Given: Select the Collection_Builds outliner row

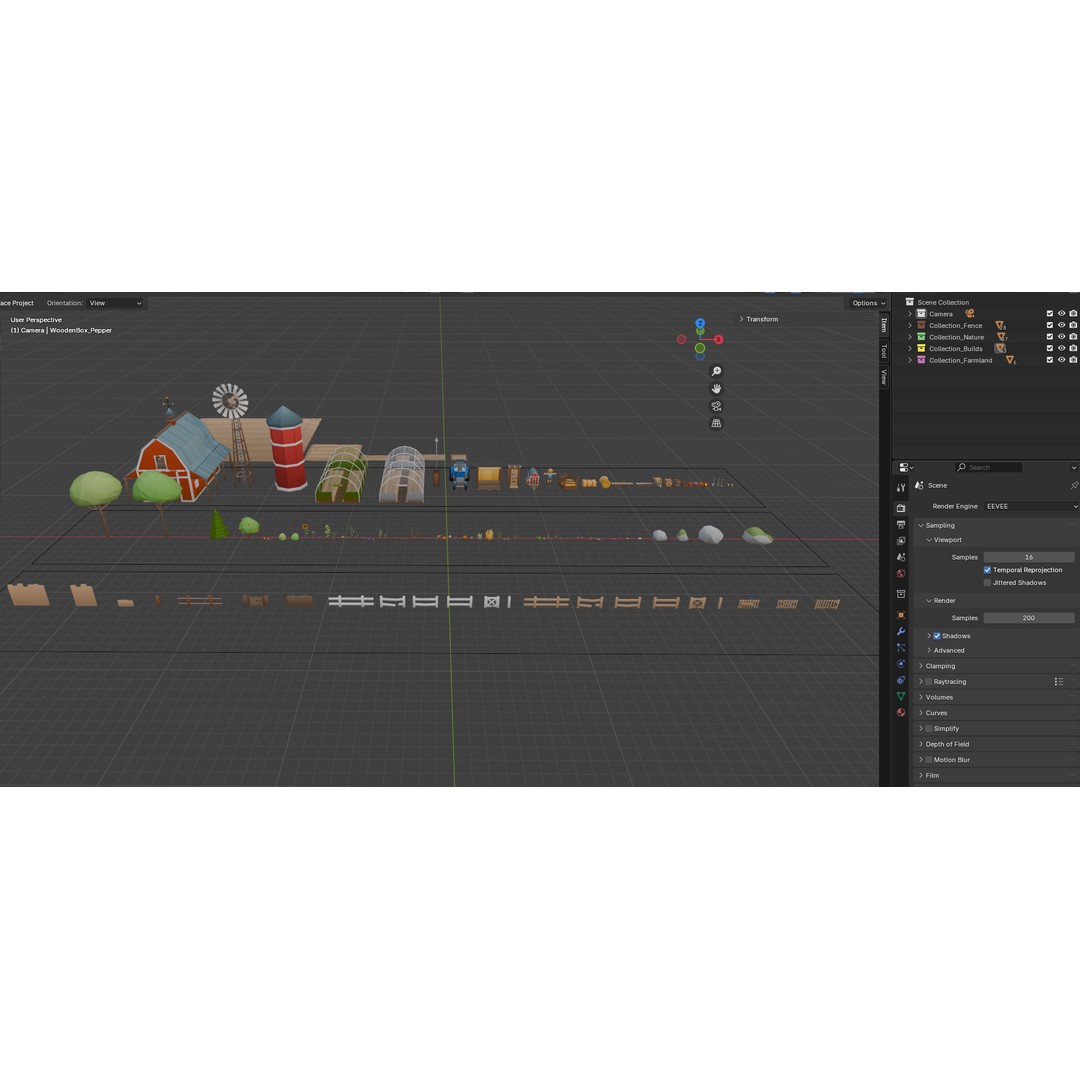Looking at the screenshot, I should 955,349.
